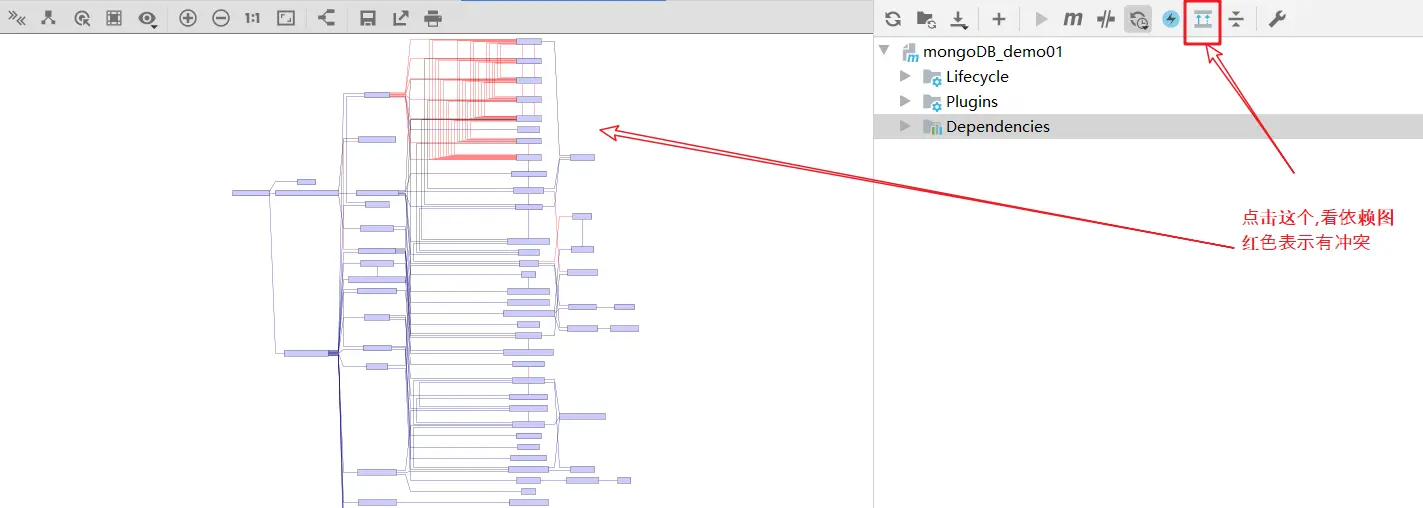The image size is (1423, 508).
Task: Expand the Dependencies node
Action: click(905, 126)
